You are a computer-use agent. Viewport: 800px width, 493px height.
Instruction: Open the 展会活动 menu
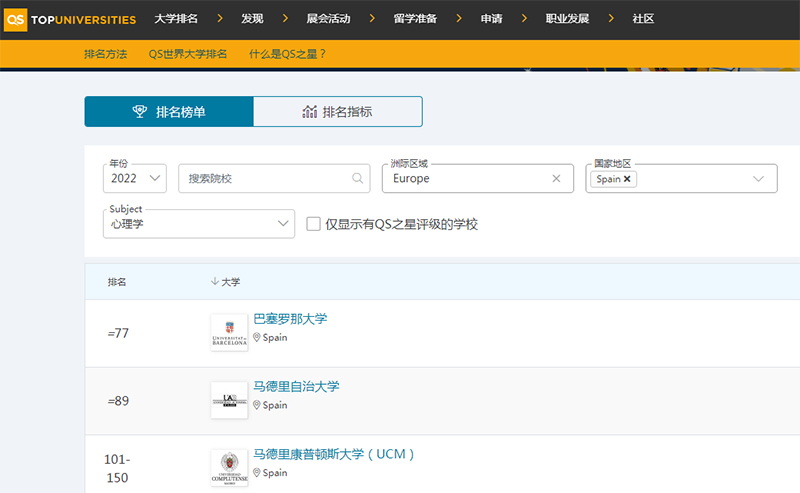(329, 19)
